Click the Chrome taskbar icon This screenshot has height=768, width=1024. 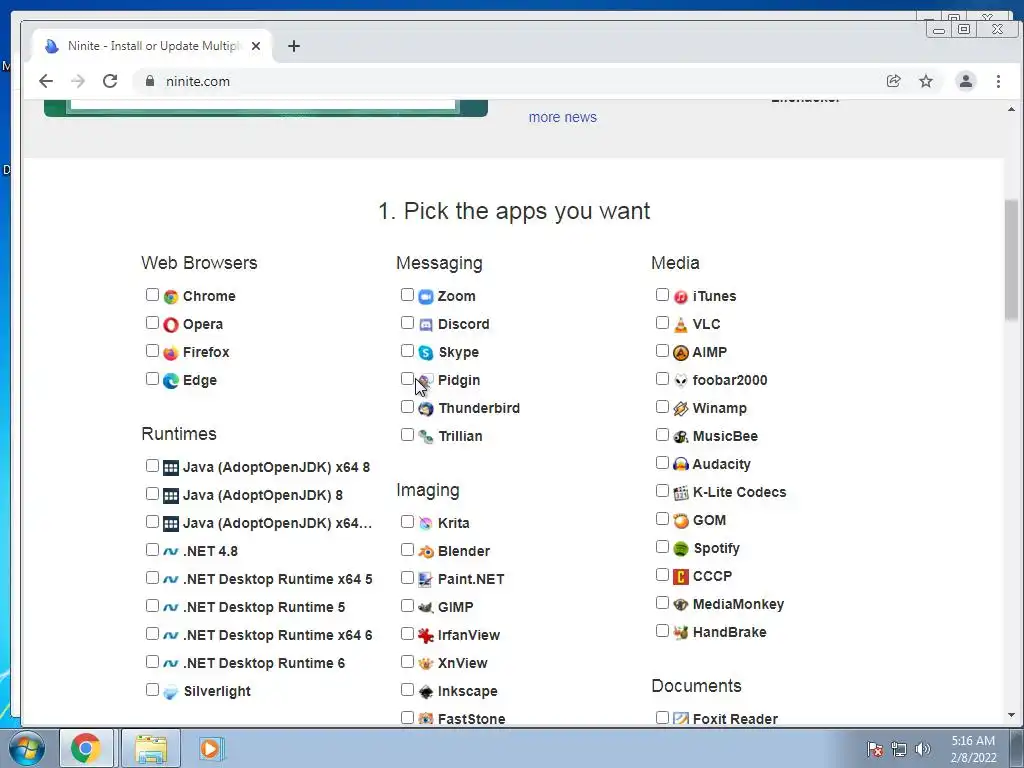pos(86,748)
